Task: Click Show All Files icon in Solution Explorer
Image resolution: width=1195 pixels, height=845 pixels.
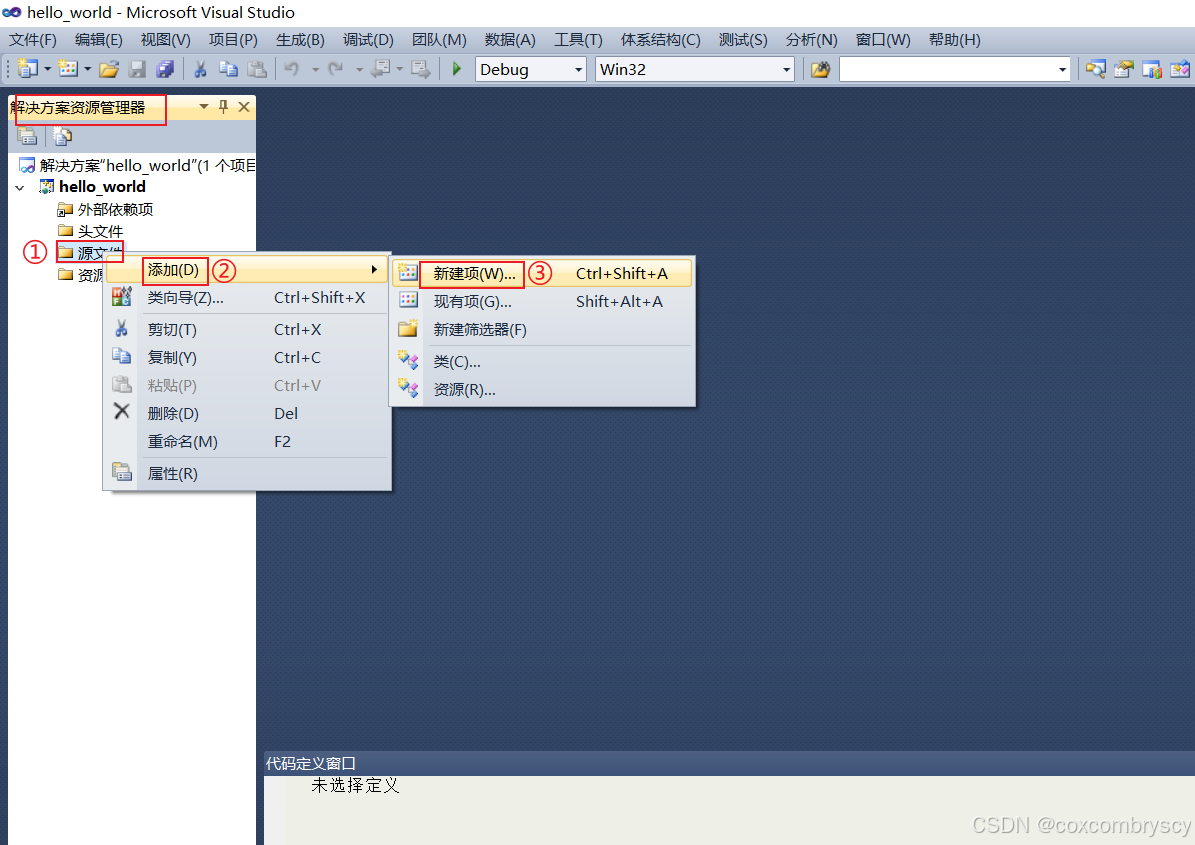Action: click(62, 136)
